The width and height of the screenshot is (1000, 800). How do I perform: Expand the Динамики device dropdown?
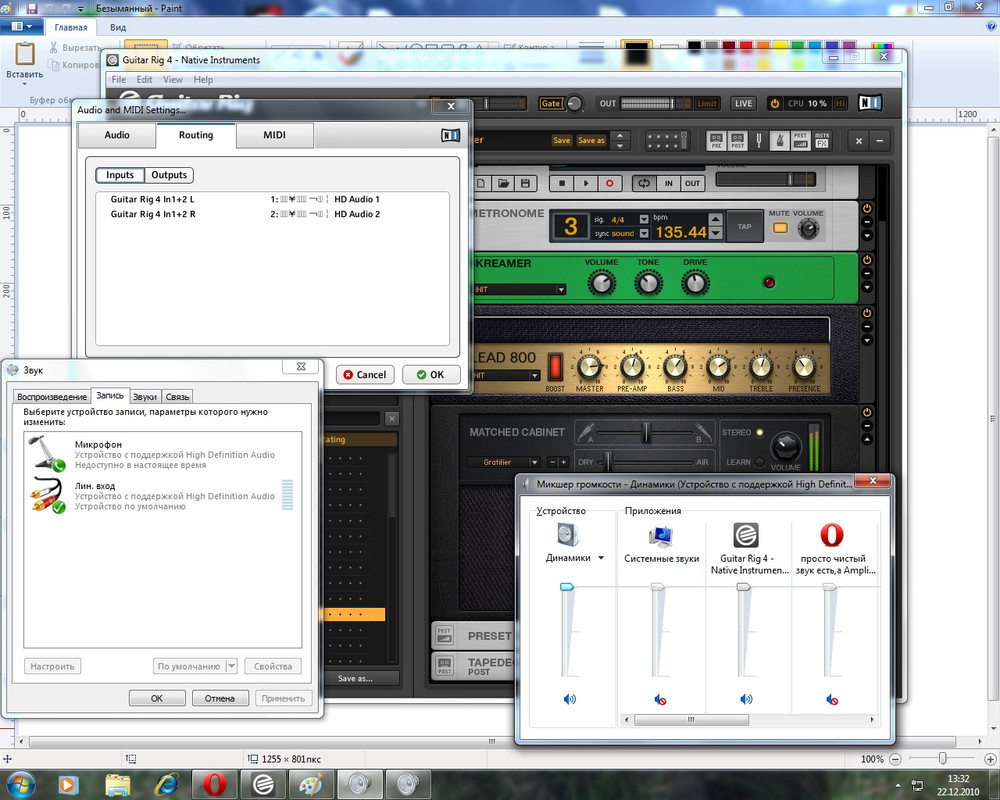(x=601, y=558)
